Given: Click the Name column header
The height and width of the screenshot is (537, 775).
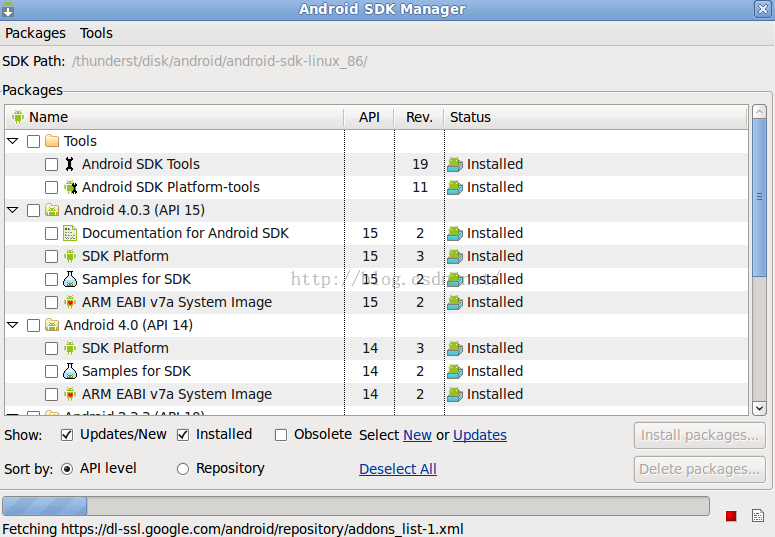Looking at the screenshot, I should pyautogui.click(x=175, y=117).
